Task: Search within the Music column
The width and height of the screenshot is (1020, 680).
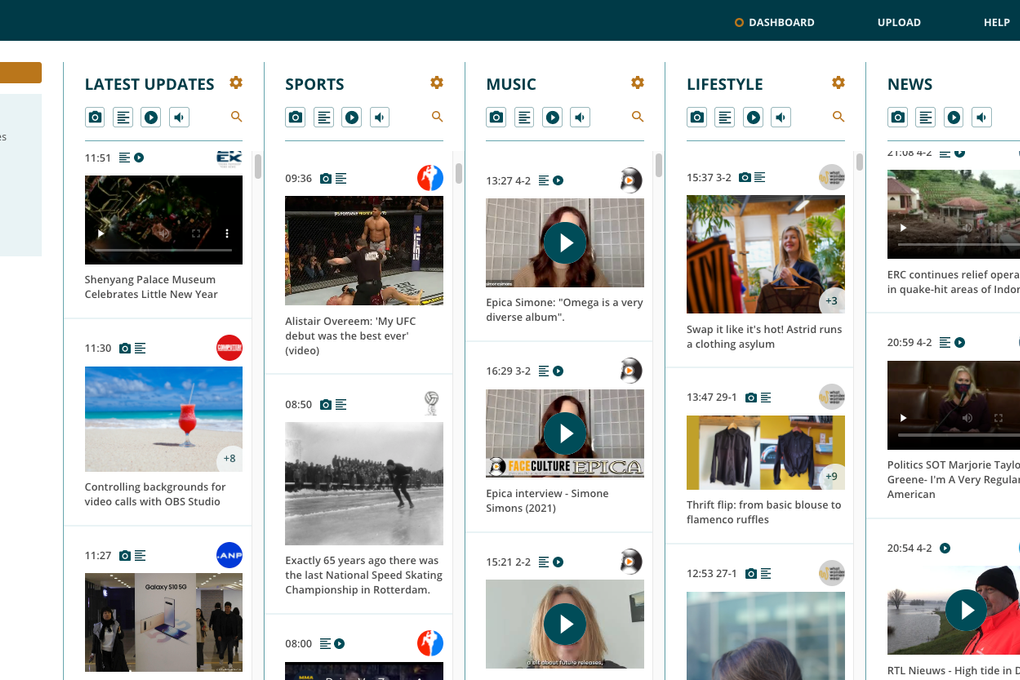Action: coord(638,117)
